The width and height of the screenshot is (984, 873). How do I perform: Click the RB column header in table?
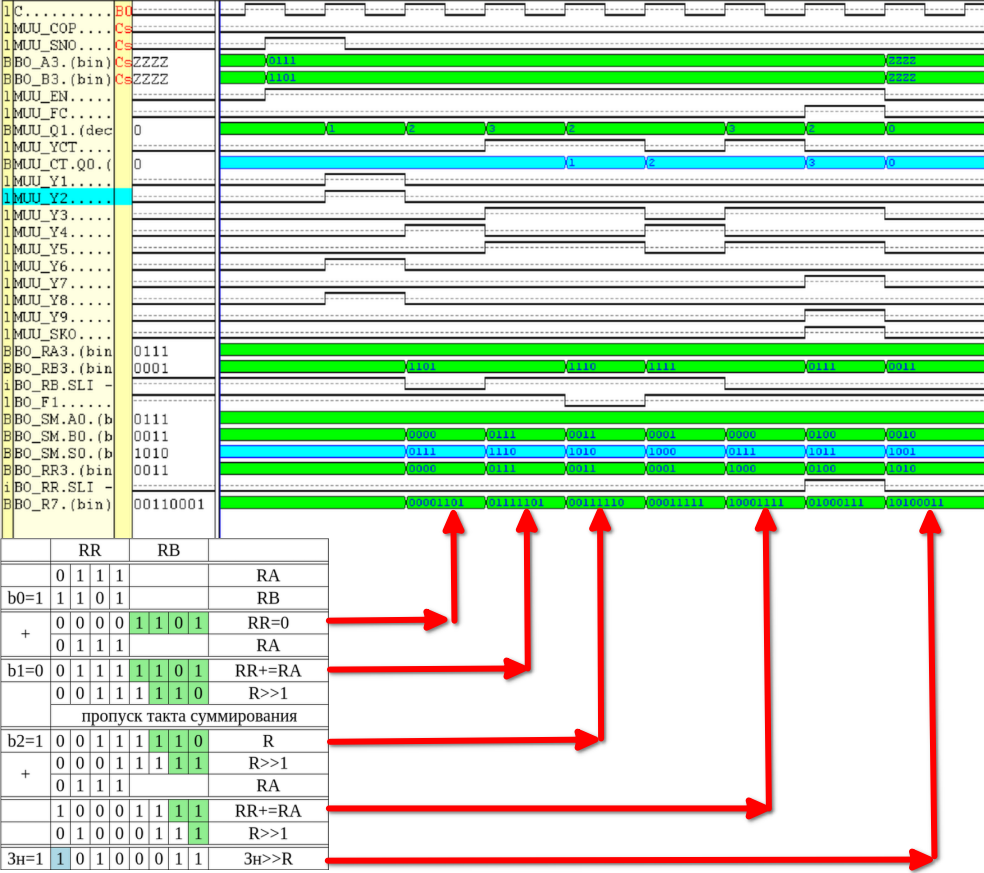click(x=169, y=550)
